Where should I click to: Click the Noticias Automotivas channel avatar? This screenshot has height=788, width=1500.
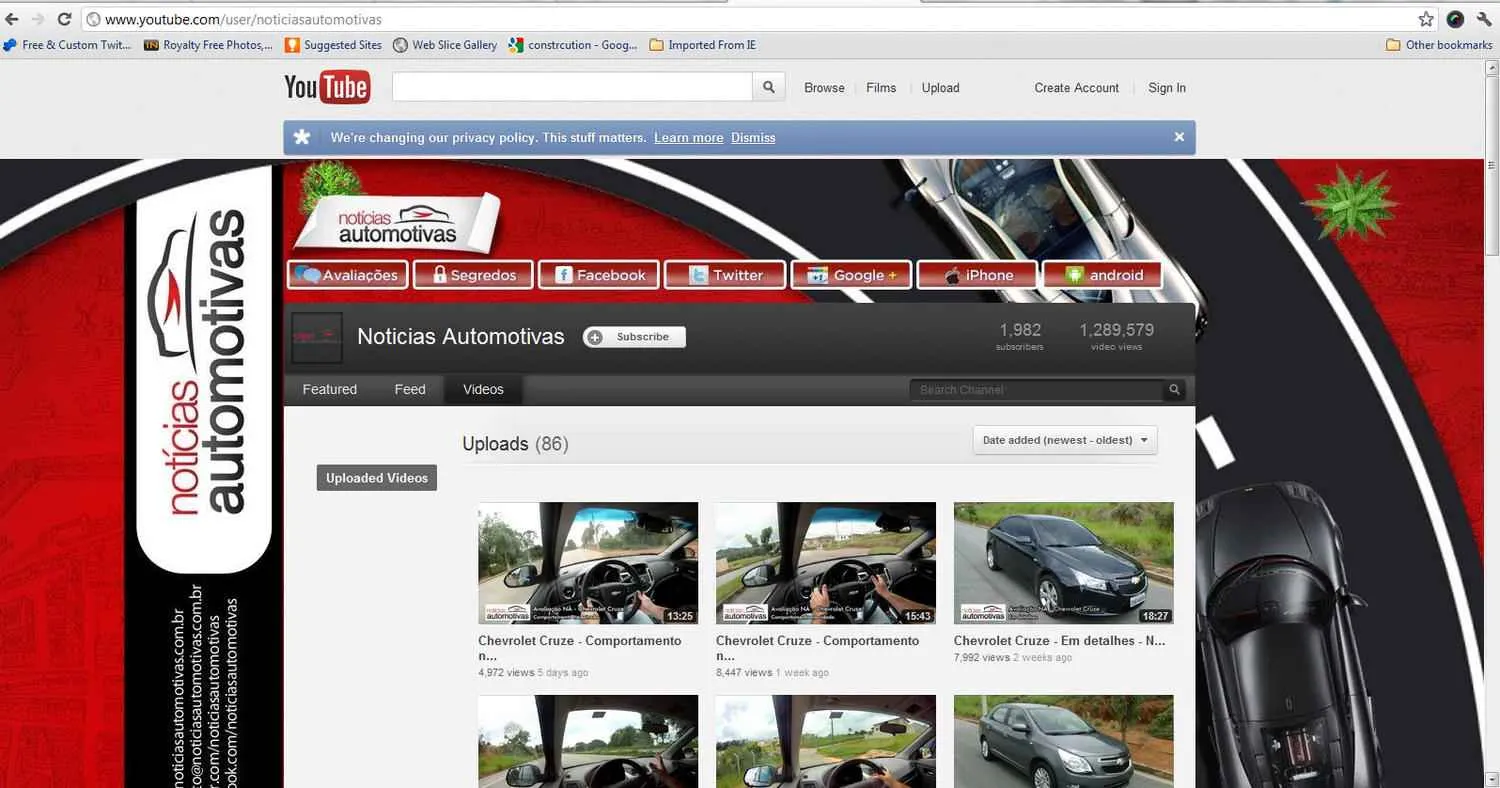317,338
